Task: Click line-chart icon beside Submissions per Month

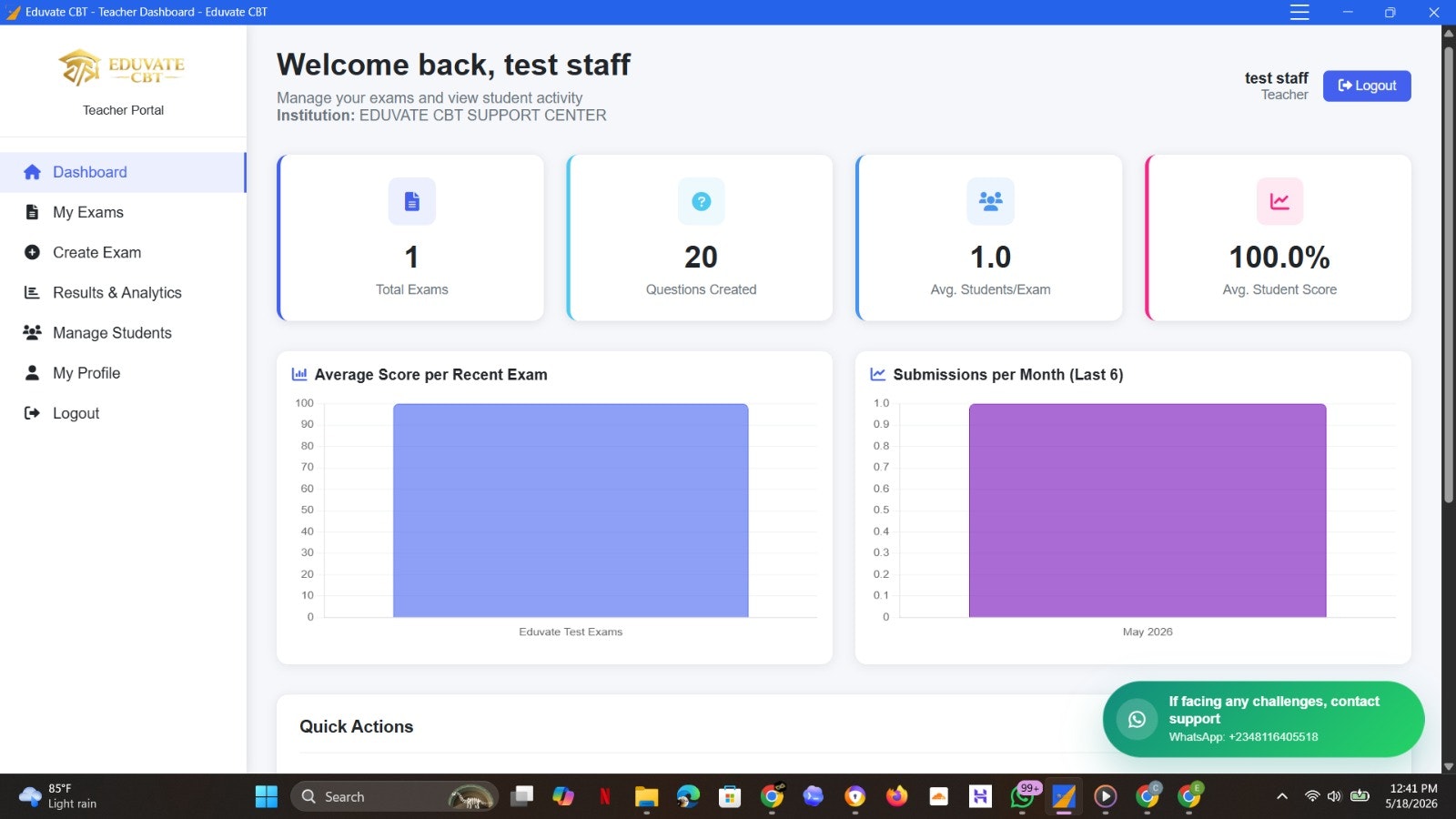Action: click(x=878, y=374)
